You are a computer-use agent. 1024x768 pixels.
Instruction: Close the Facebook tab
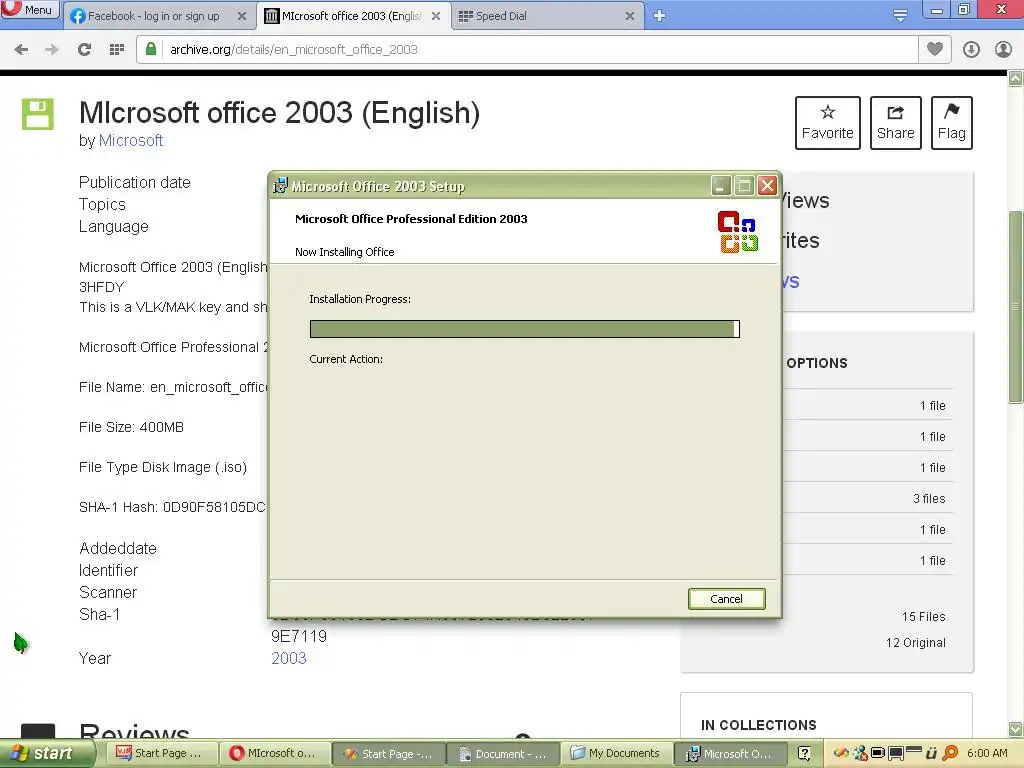coord(242,16)
